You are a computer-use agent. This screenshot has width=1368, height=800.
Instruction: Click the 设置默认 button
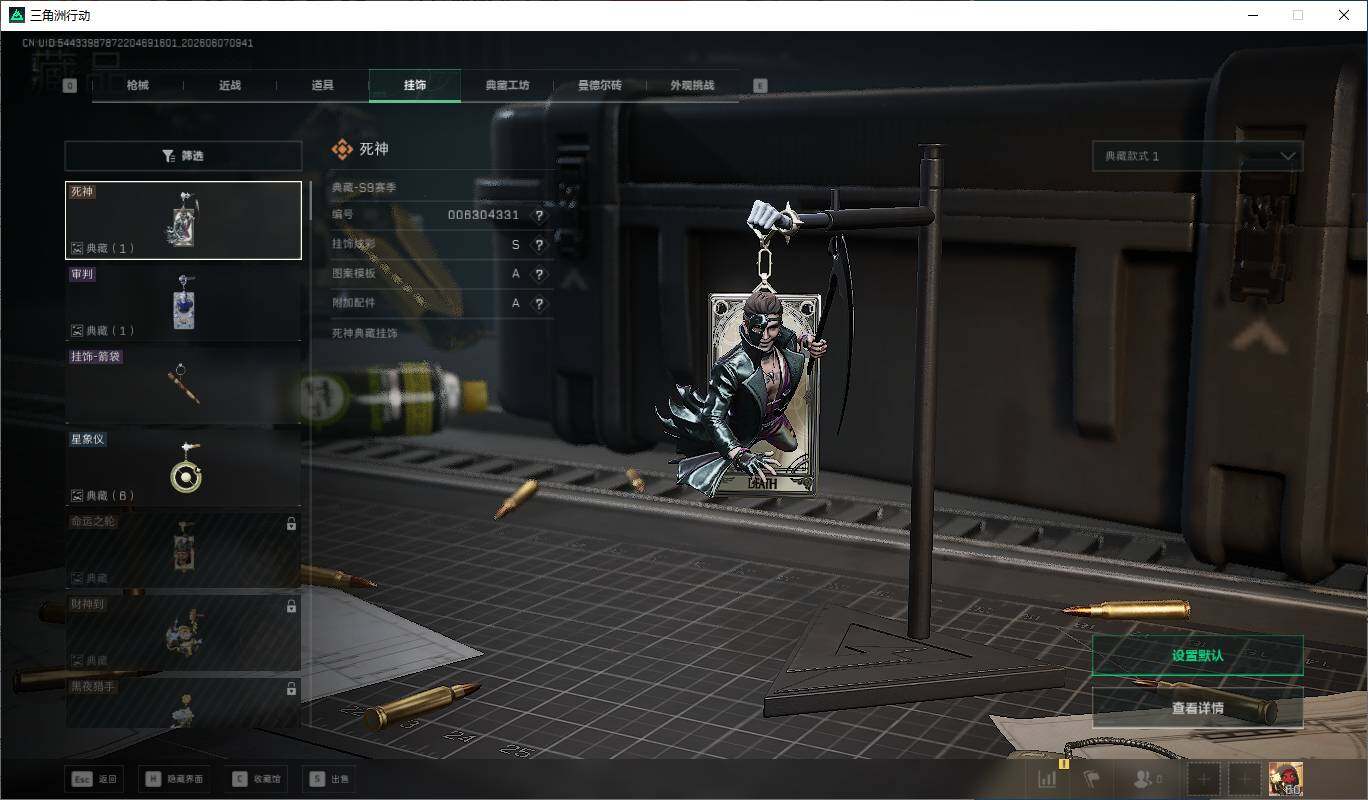(x=1197, y=656)
